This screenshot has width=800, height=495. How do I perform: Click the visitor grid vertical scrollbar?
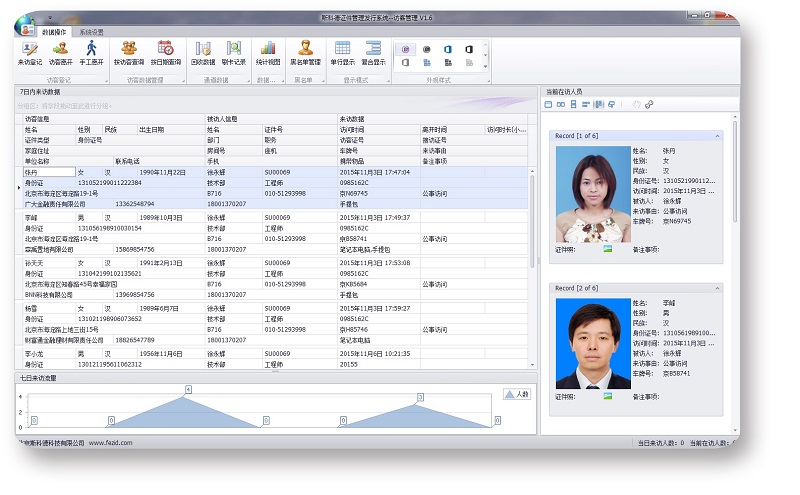click(532, 268)
